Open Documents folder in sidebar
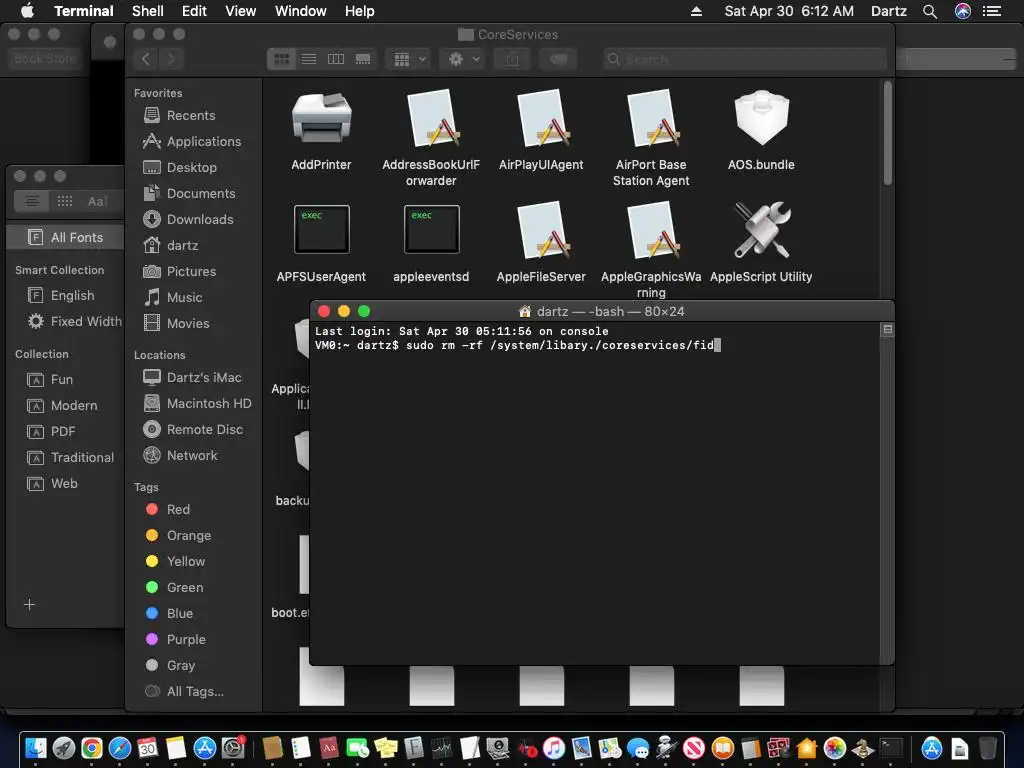This screenshot has height=768, width=1024. [x=189, y=194]
